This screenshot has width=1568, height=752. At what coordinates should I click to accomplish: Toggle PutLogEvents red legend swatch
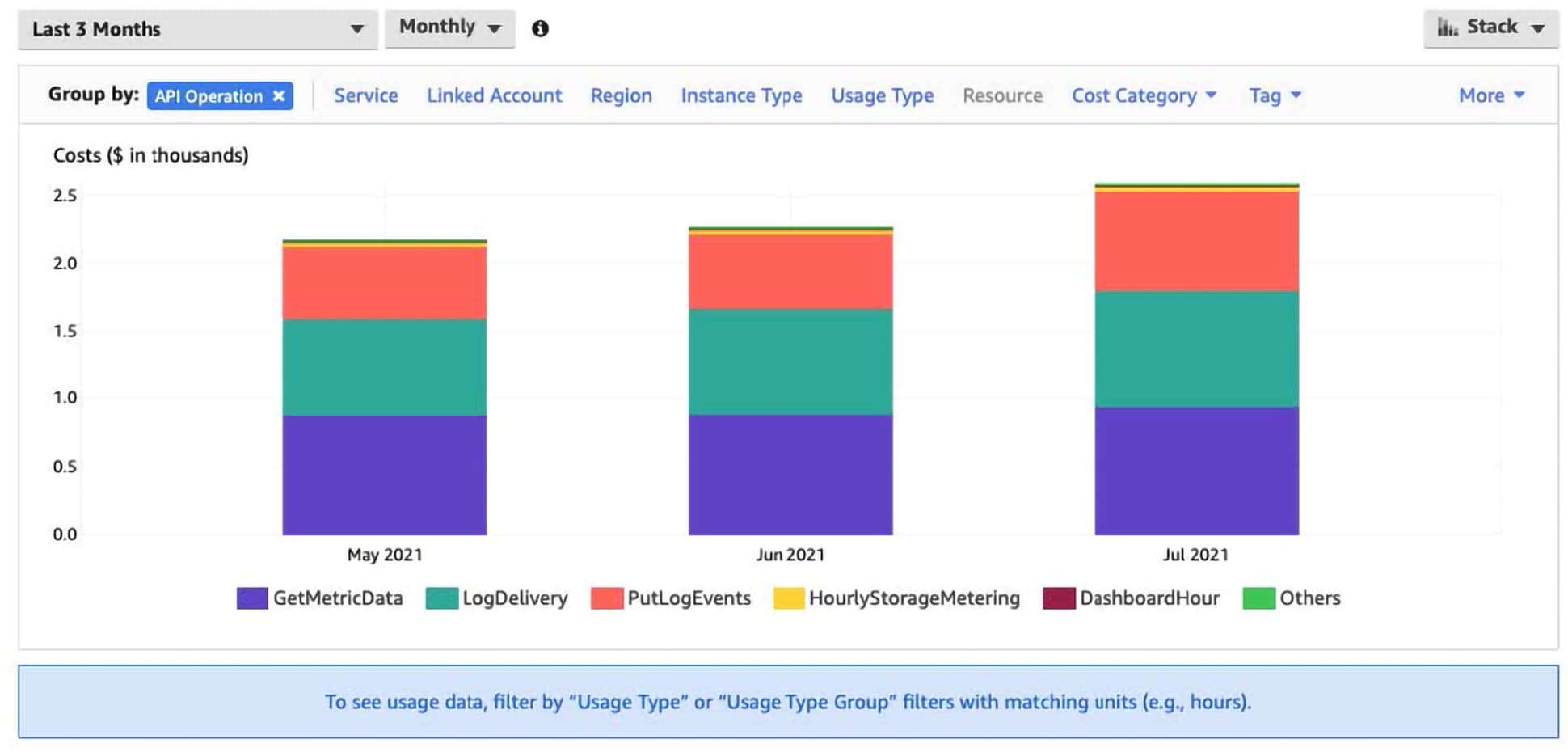tap(607, 598)
